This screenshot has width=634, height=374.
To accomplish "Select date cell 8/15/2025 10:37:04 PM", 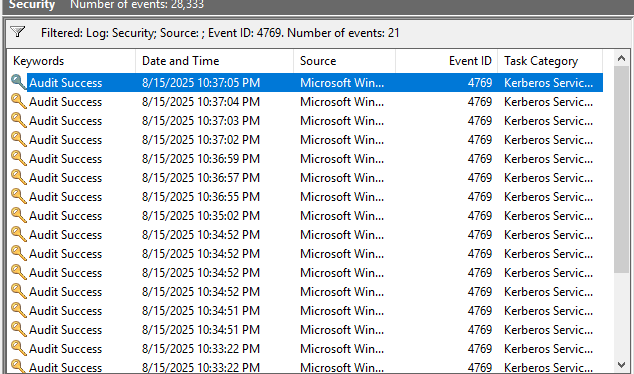I will (x=201, y=102).
